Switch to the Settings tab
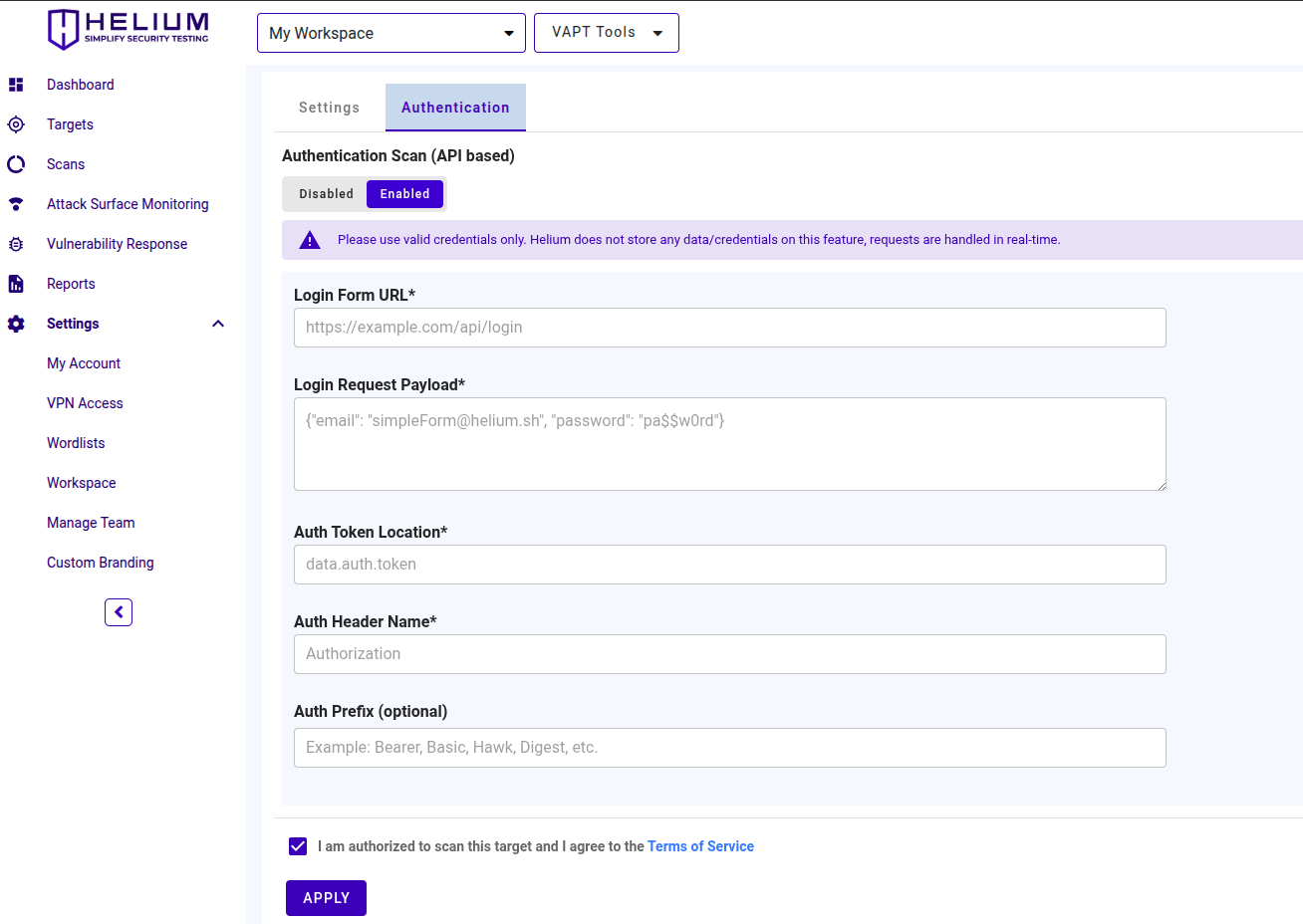 329,108
